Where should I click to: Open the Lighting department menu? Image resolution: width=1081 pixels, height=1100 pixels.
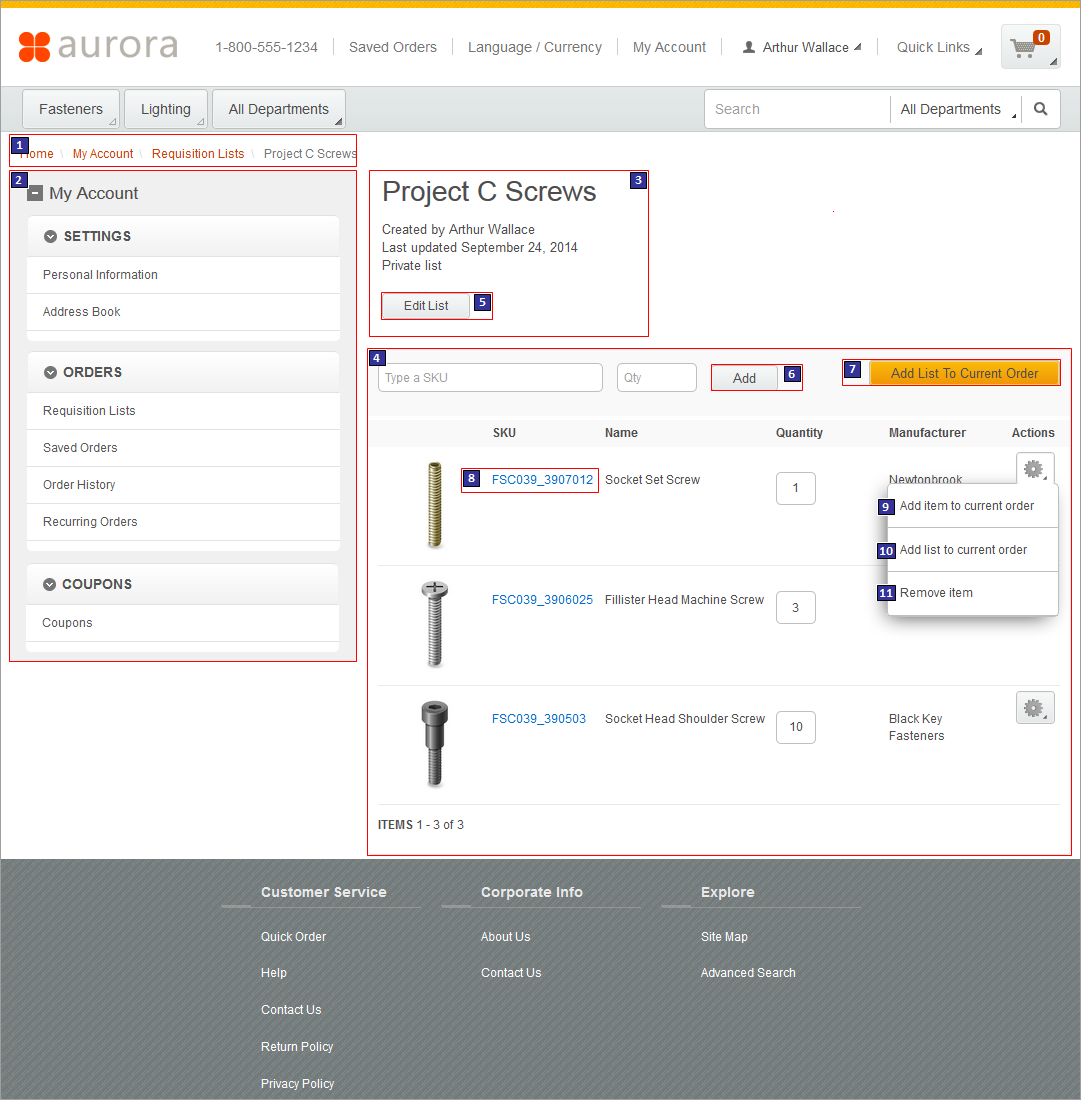166,109
